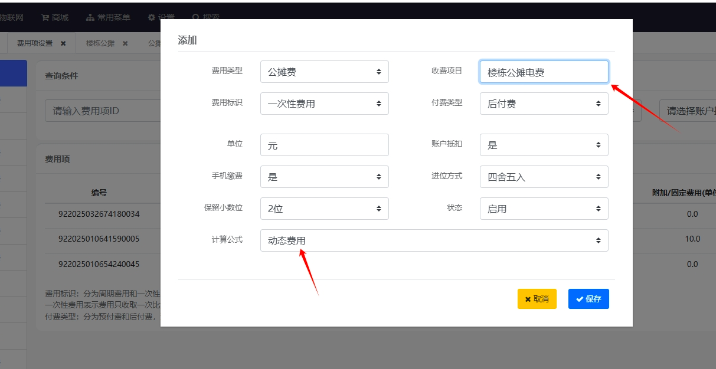Open the 计算公式 dropdown showing 动态费用

click(x=434, y=240)
